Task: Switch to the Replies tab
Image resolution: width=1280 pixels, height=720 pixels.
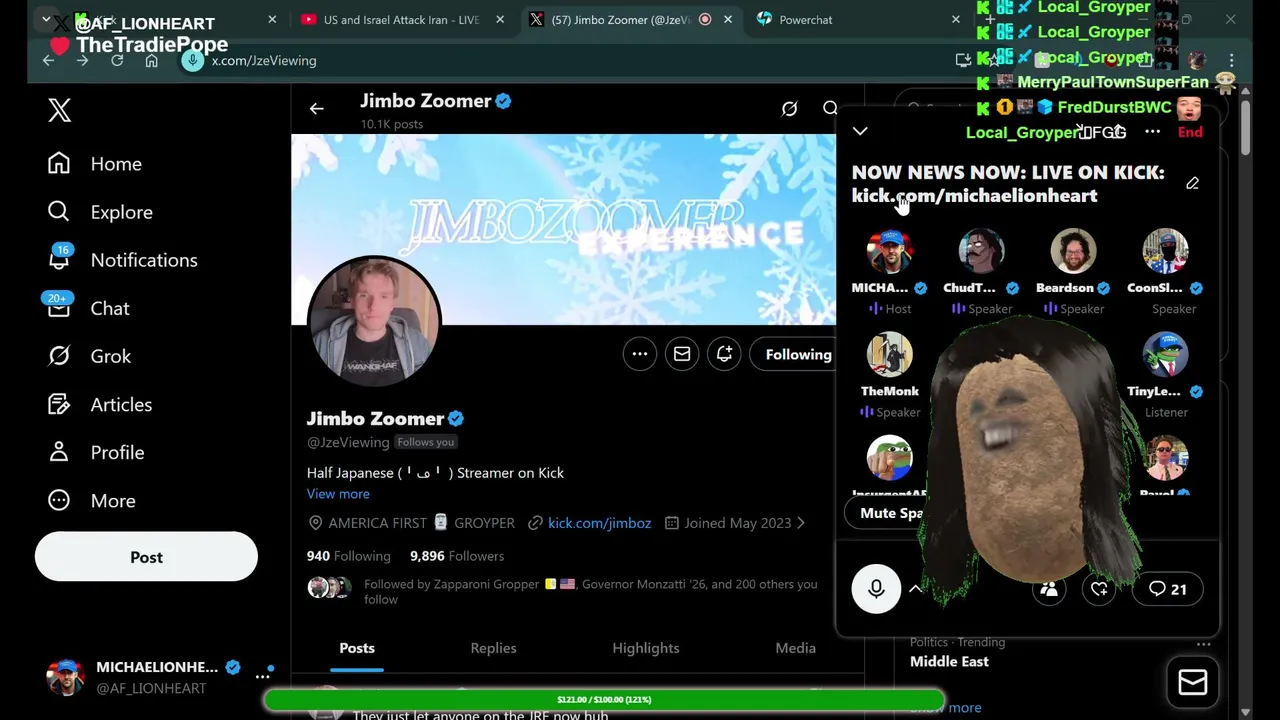Action: (x=493, y=648)
